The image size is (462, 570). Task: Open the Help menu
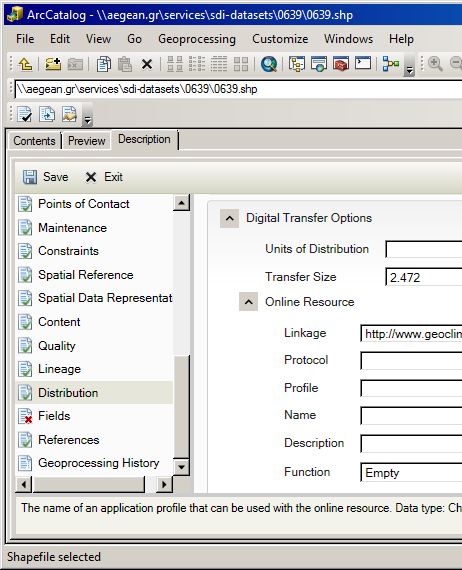[x=401, y=39]
